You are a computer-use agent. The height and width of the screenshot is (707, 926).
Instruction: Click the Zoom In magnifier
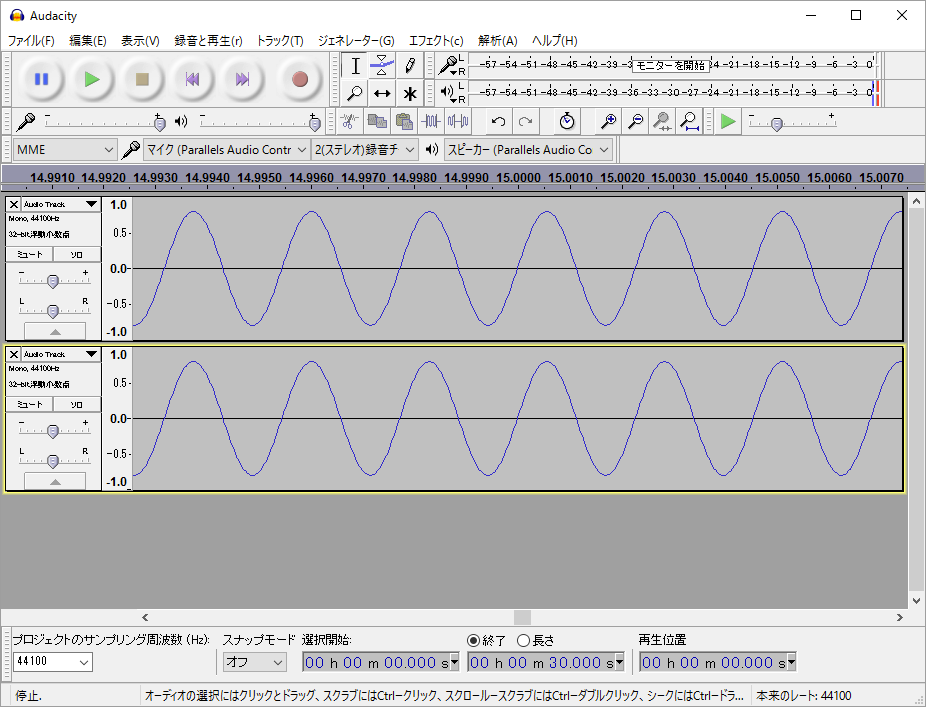point(608,122)
